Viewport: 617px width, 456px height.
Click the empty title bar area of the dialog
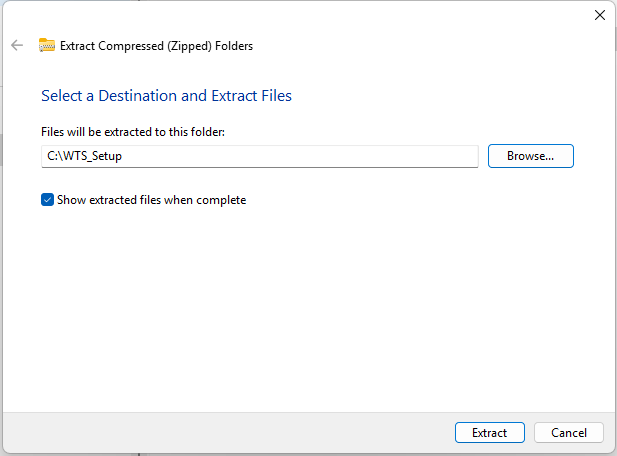click(x=300, y=15)
